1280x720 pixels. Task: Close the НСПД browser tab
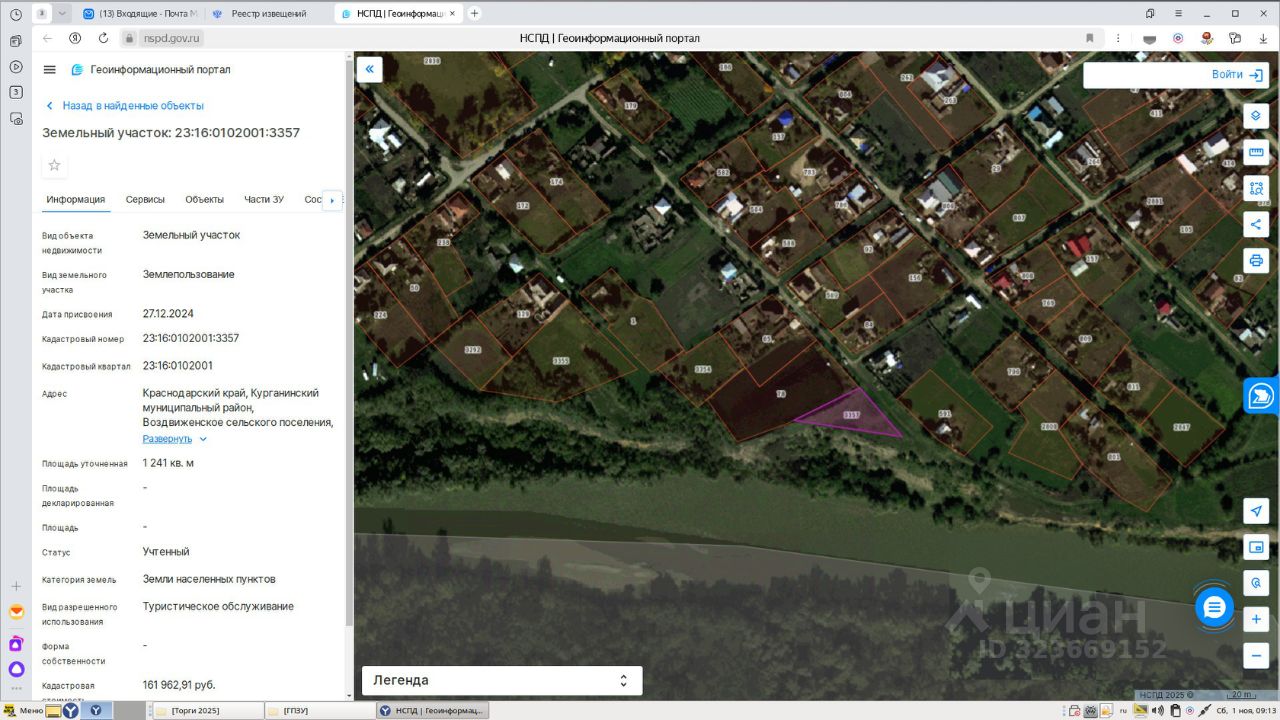point(454,13)
